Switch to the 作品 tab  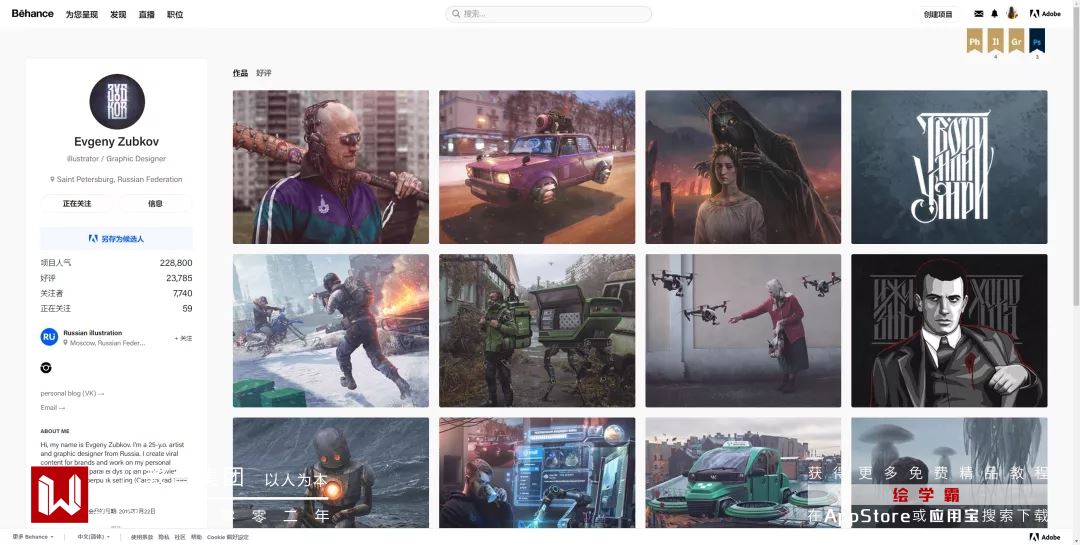[240, 73]
